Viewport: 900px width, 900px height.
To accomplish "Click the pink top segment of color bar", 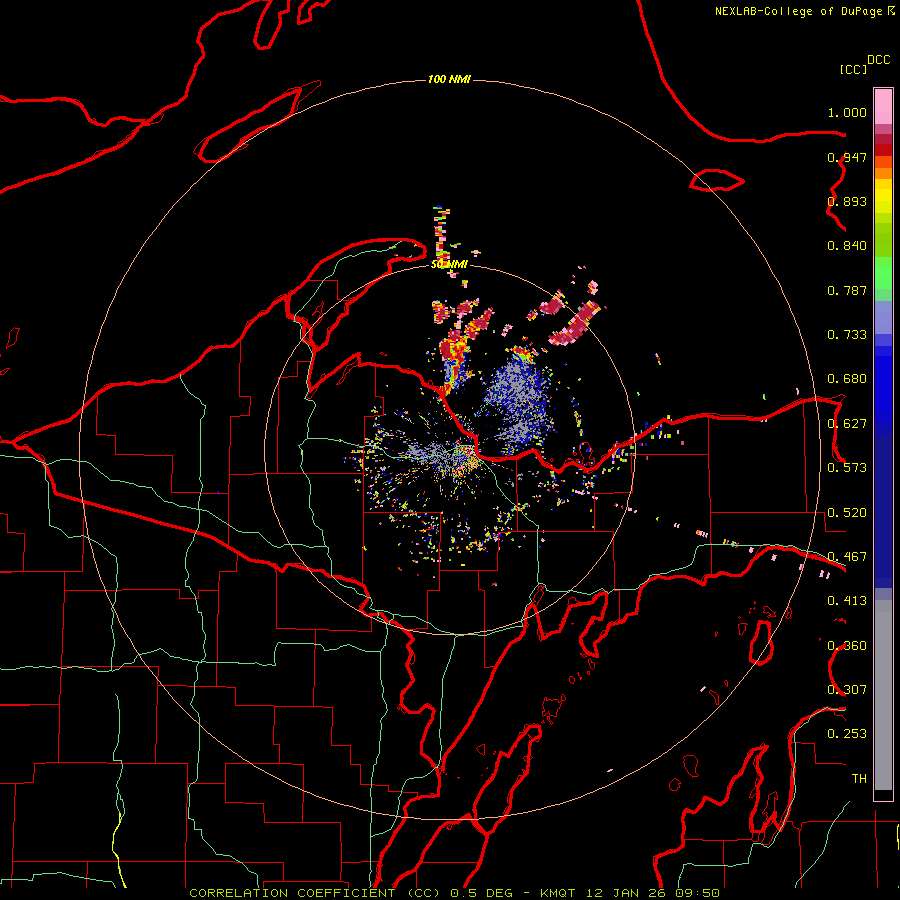I will [883, 107].
